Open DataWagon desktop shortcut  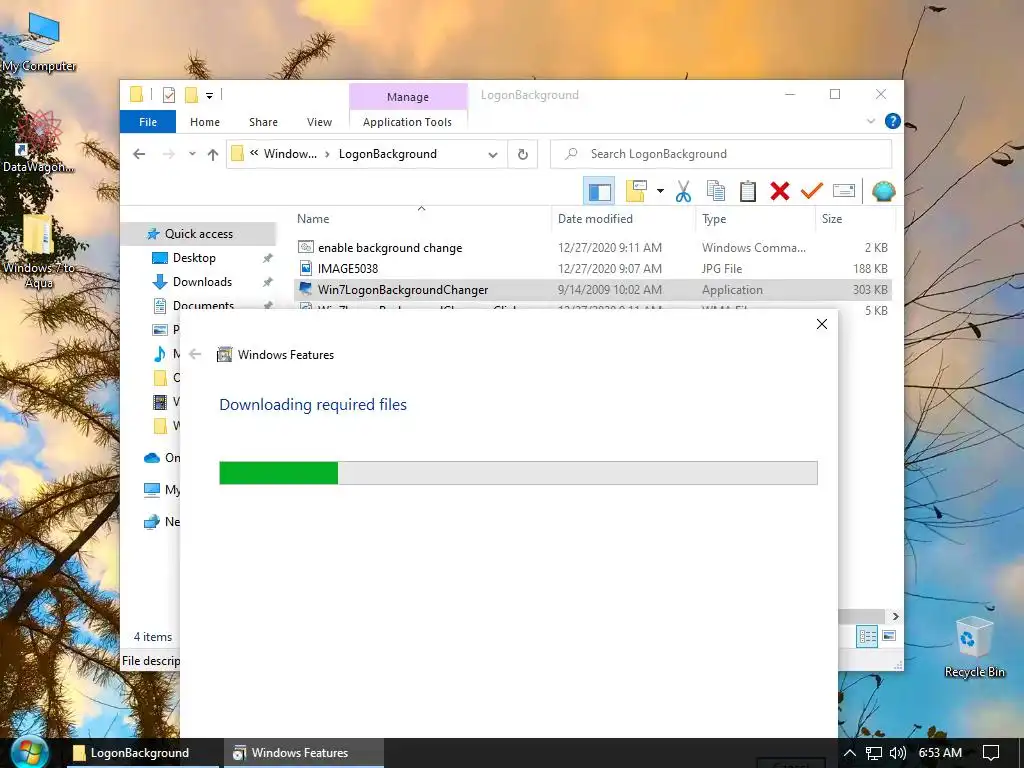coord(39,142)
